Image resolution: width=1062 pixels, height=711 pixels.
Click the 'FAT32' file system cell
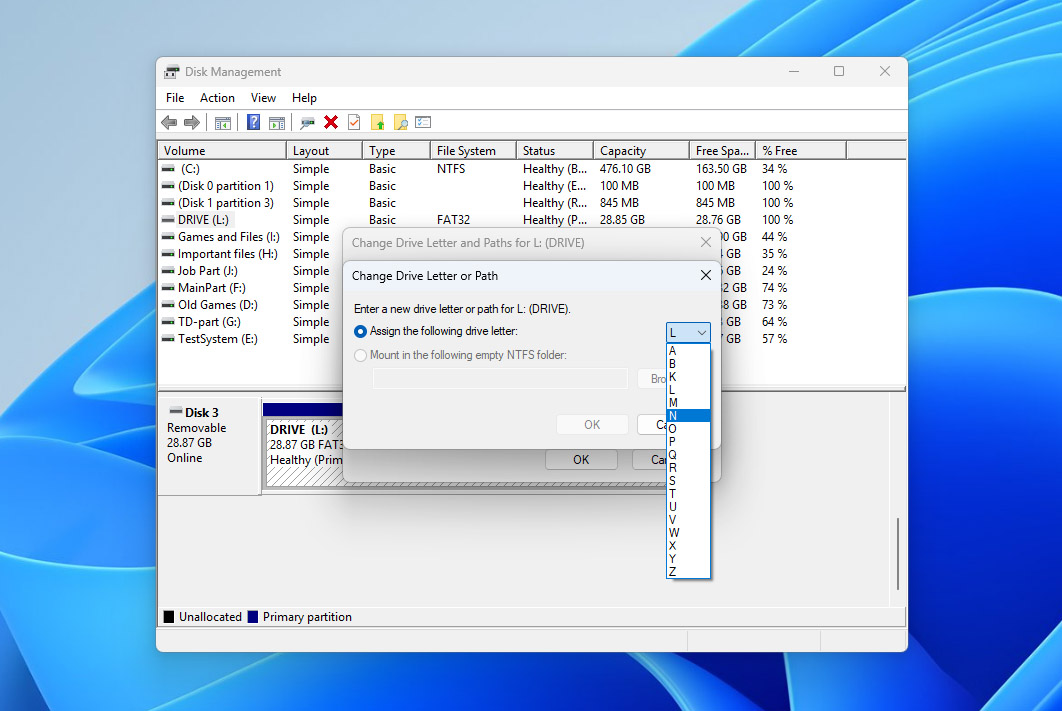point(453,219)
